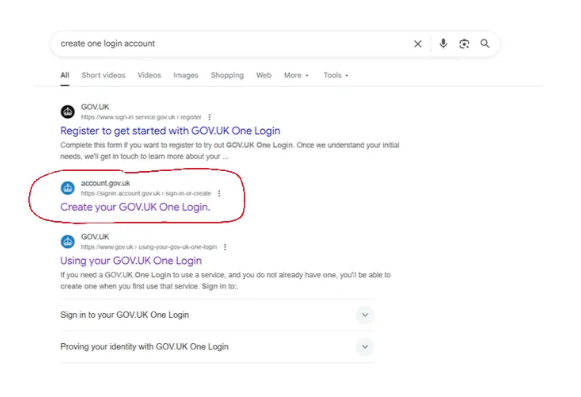This screenshot has width=581, height=397.
Task: Select the All results tab
Action: 65,75
